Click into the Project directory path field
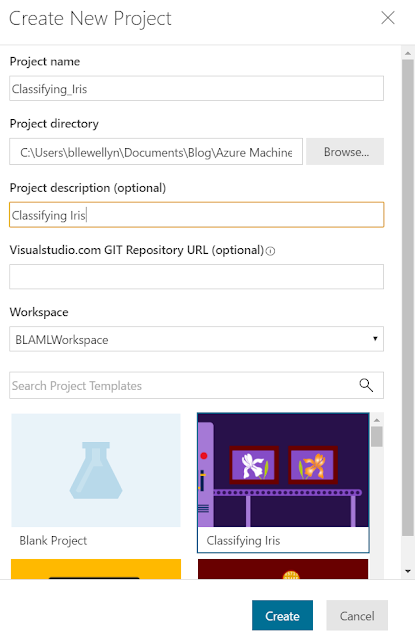Screen dimensions: 415x640 [x=156, y=151]
